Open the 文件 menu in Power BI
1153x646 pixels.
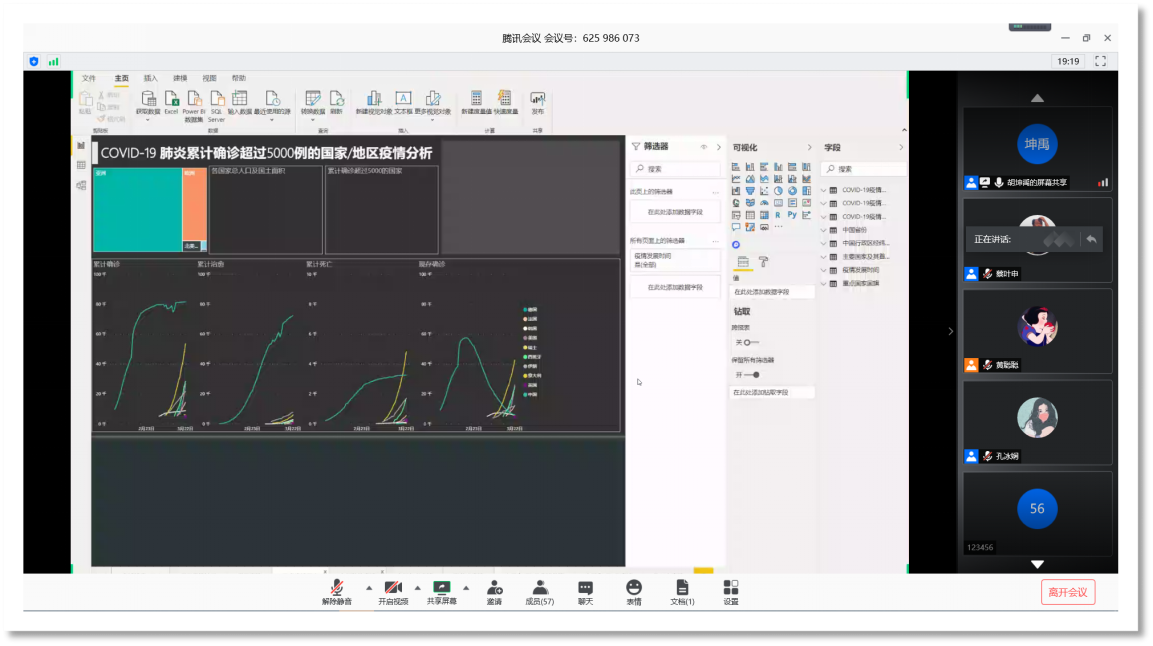89,78
